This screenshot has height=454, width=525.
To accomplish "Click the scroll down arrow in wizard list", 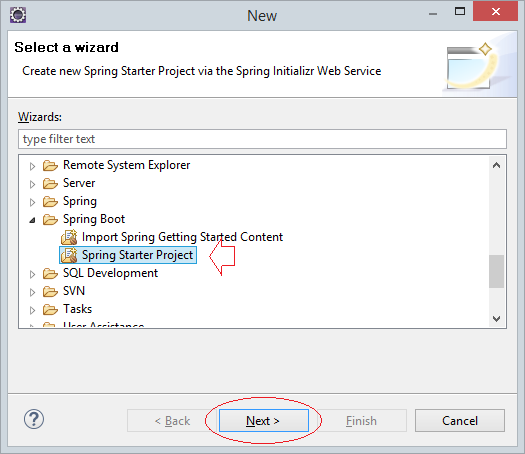I will tap(497, 318).
